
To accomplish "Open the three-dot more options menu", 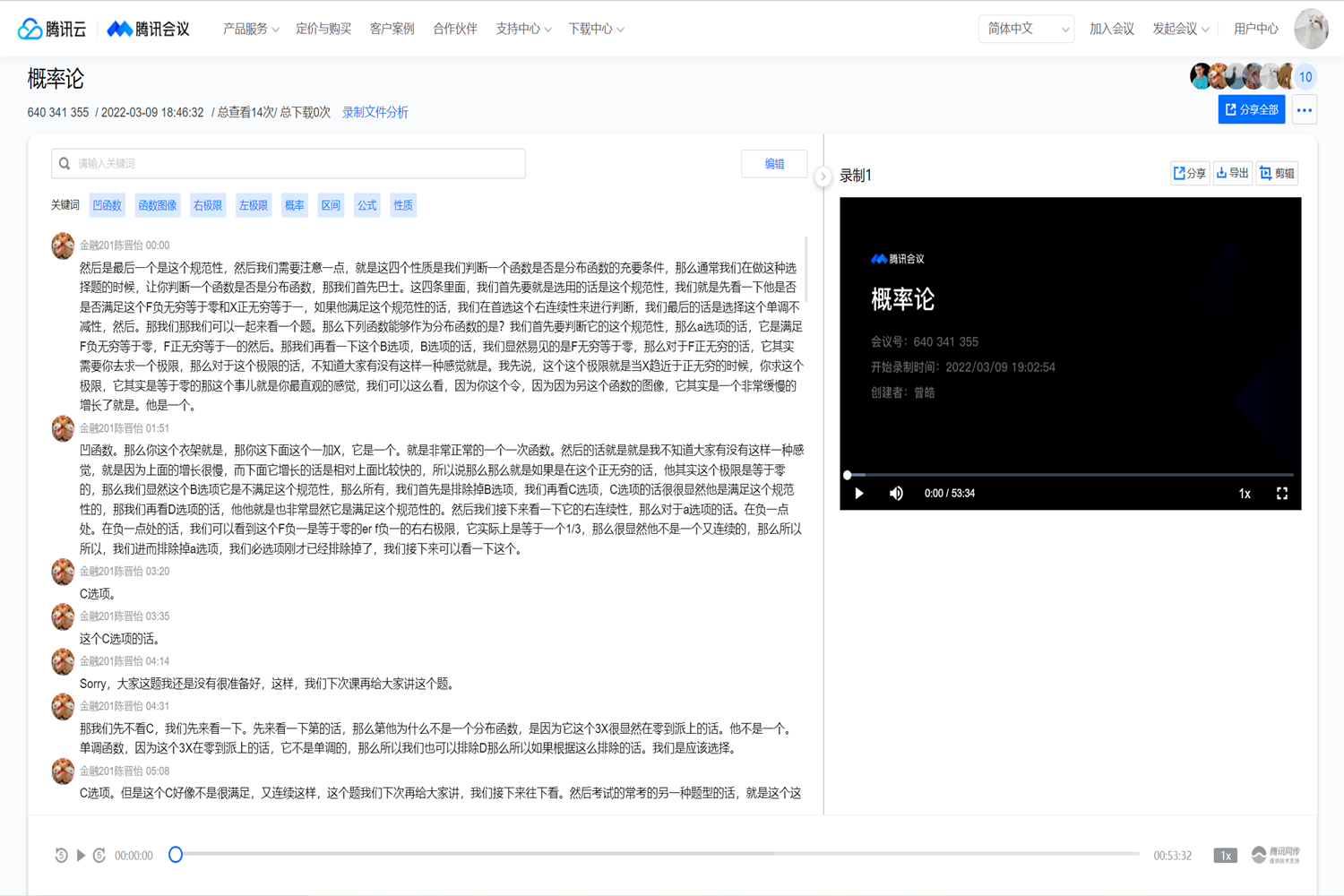I will click(1304, 110).
